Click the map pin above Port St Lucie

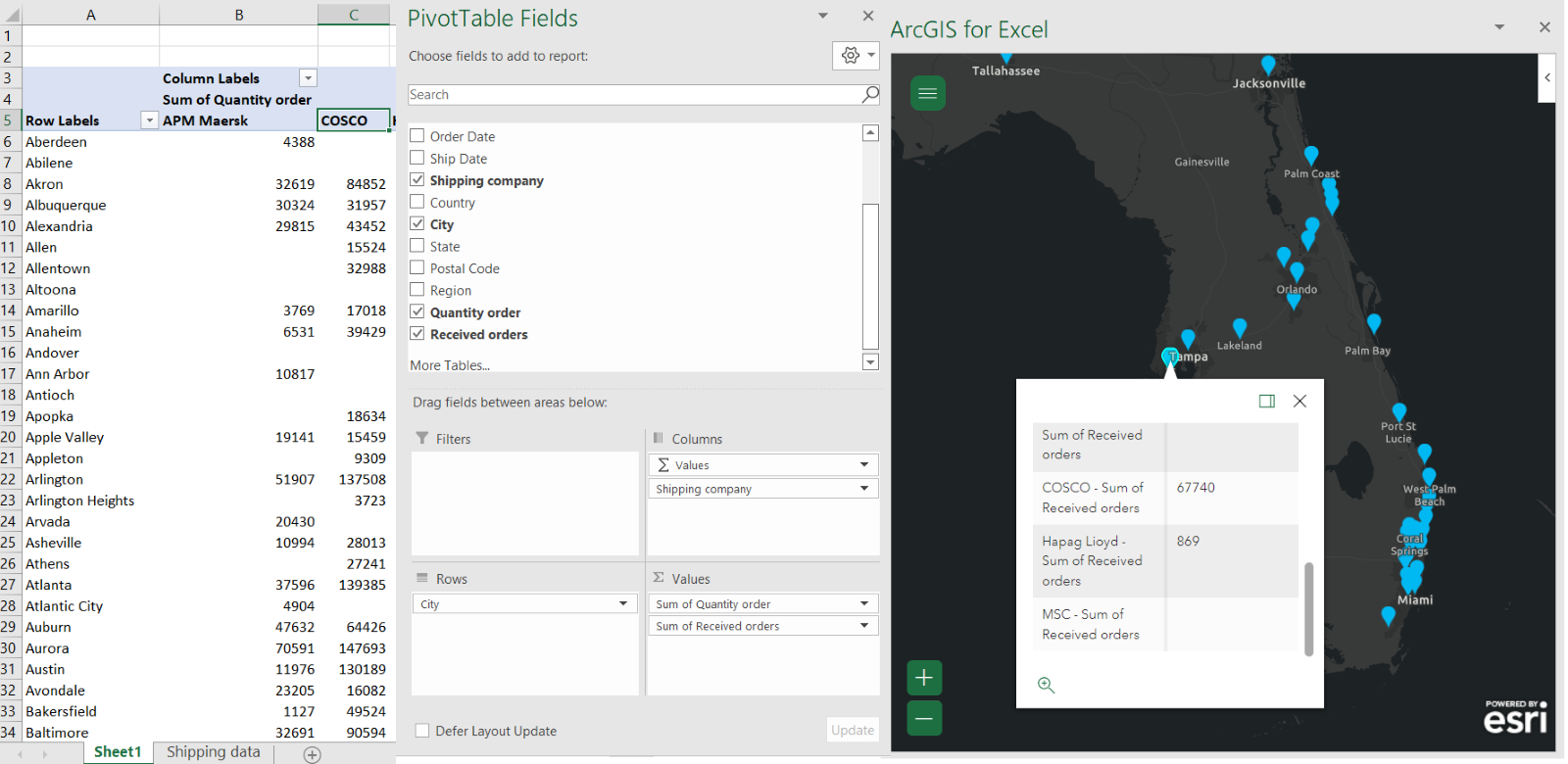pyautogui.click(x=1399, y=413)
